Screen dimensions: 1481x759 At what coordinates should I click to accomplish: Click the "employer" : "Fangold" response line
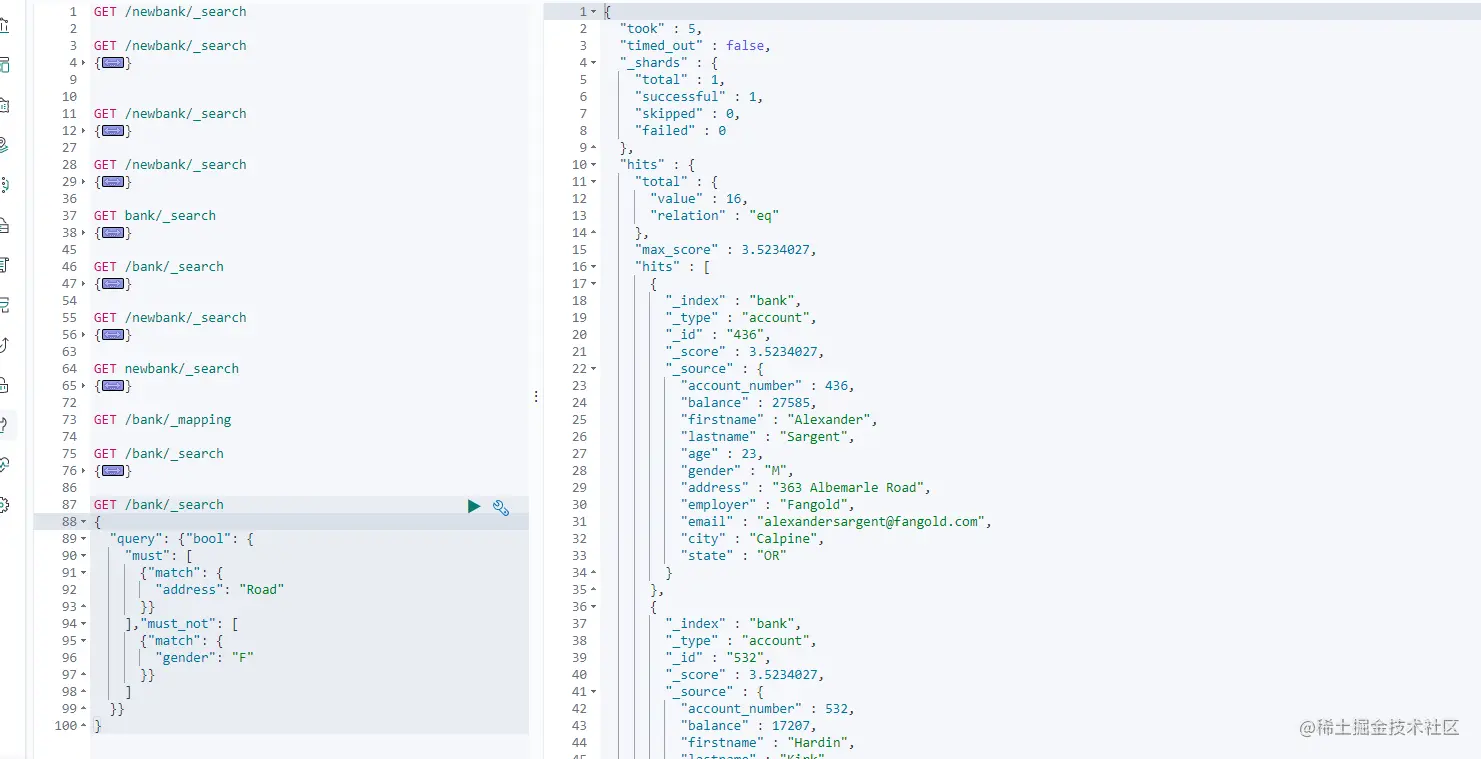click(768, 505)
